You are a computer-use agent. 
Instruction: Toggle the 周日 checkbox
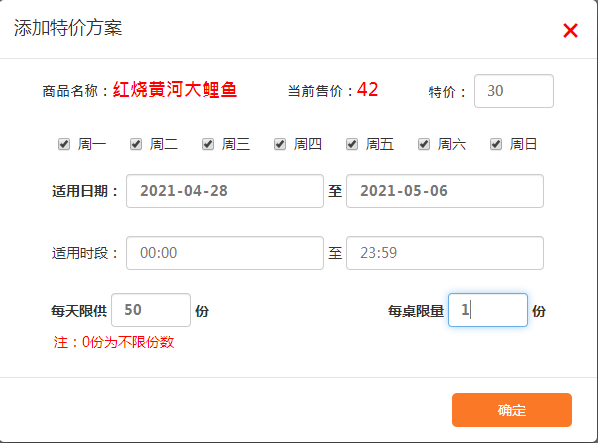pyautogui.click(x=496, y=144)
